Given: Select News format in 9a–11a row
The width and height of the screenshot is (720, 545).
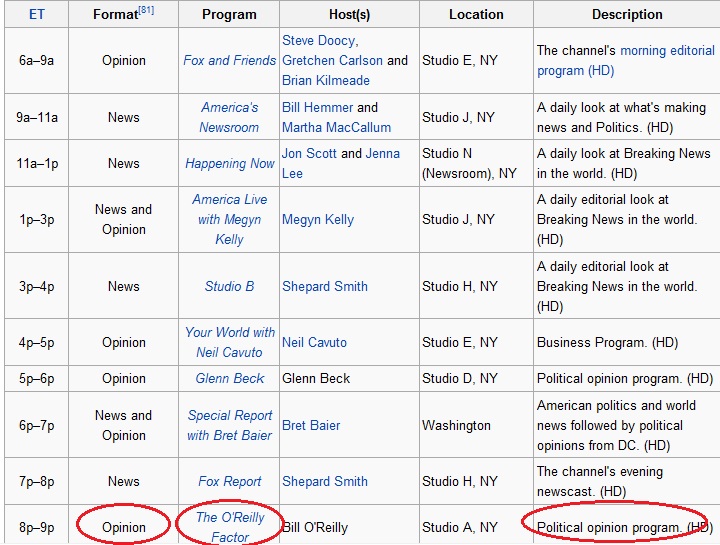Looking at the screenshot, I should 124,117.
